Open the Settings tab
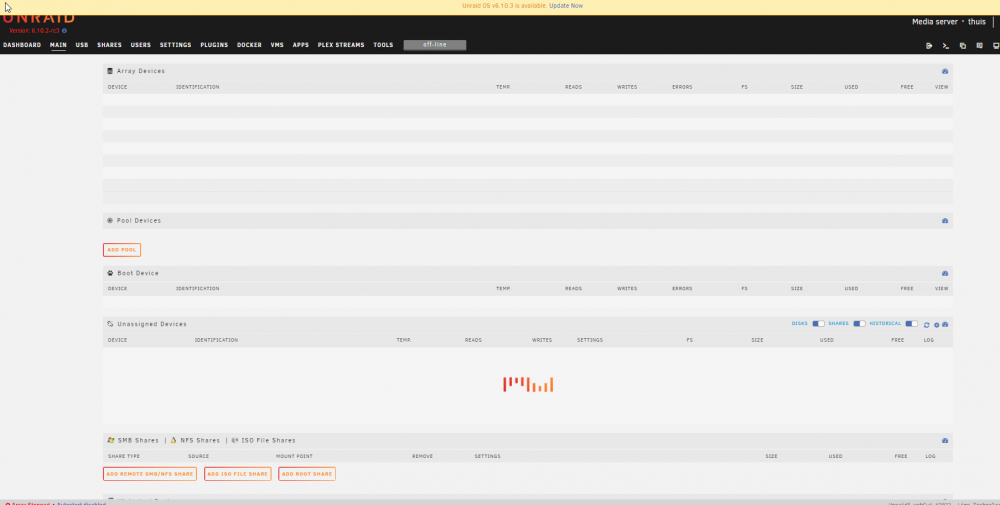The width and height of the screenshot is (1000, 505). [x=175, y=45]
